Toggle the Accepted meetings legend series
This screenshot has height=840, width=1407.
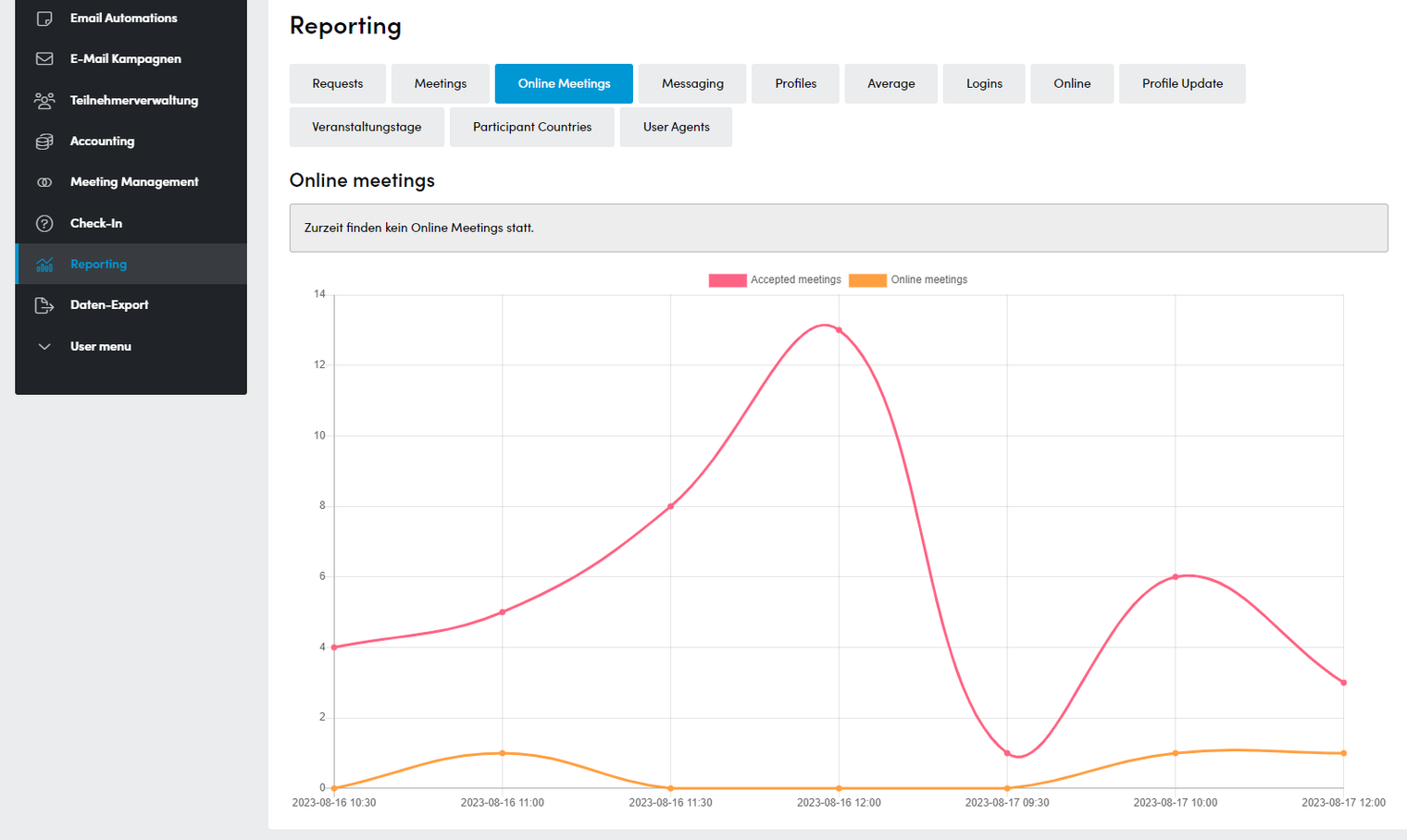pyautogui.click(x=775, y=279)
